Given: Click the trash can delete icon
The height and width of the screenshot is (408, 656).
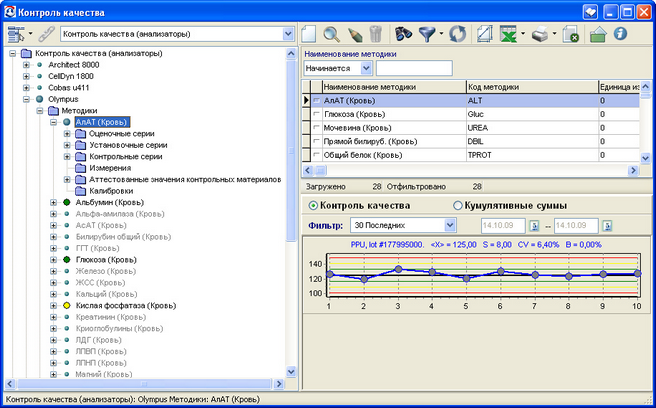Looking at the screenshot, I should click(373, 33).
